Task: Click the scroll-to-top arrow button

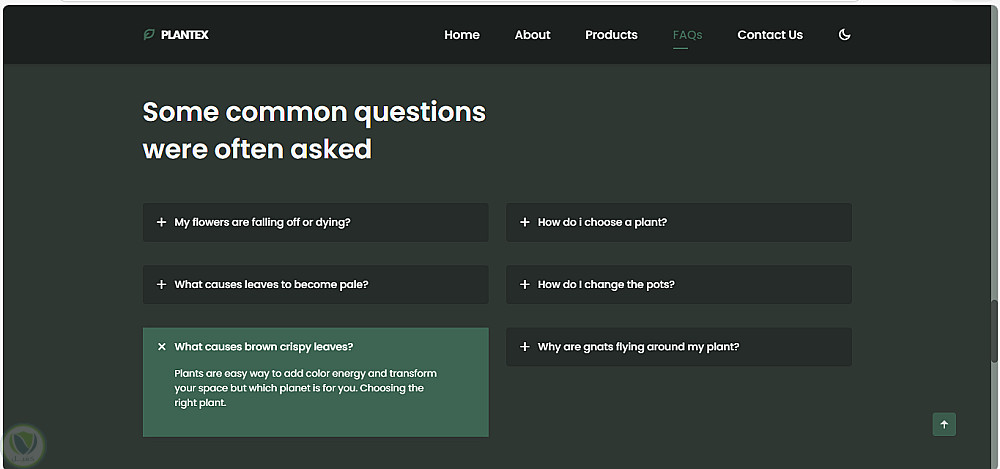Action: [944, 424]
